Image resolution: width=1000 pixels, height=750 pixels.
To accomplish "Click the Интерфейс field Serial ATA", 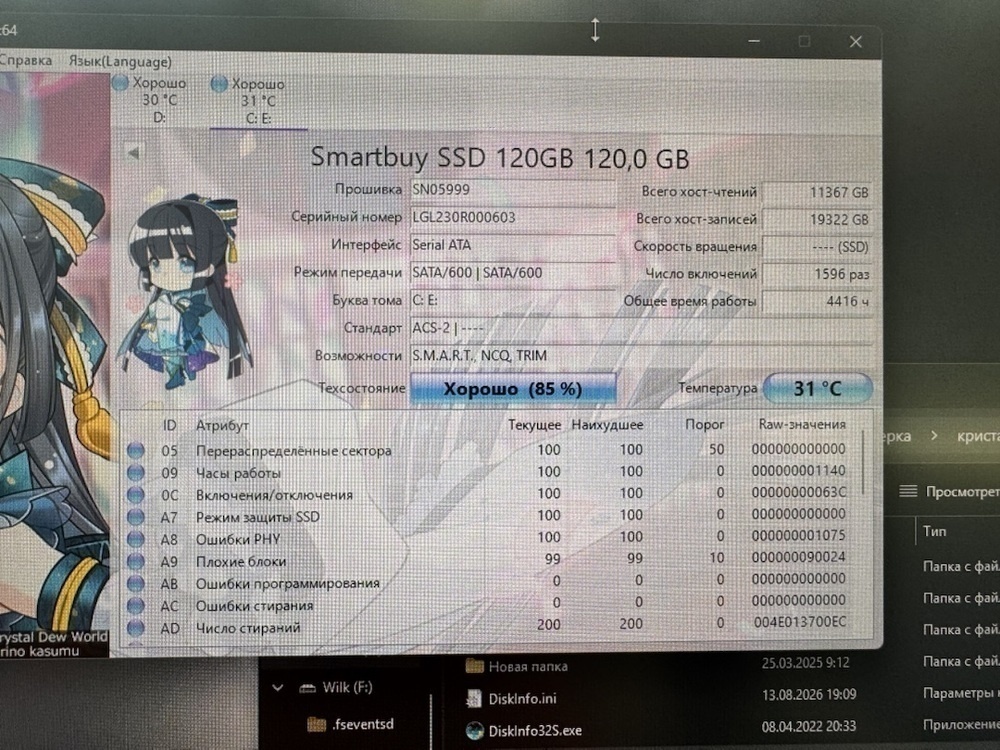I will click(x=513, y=245).
